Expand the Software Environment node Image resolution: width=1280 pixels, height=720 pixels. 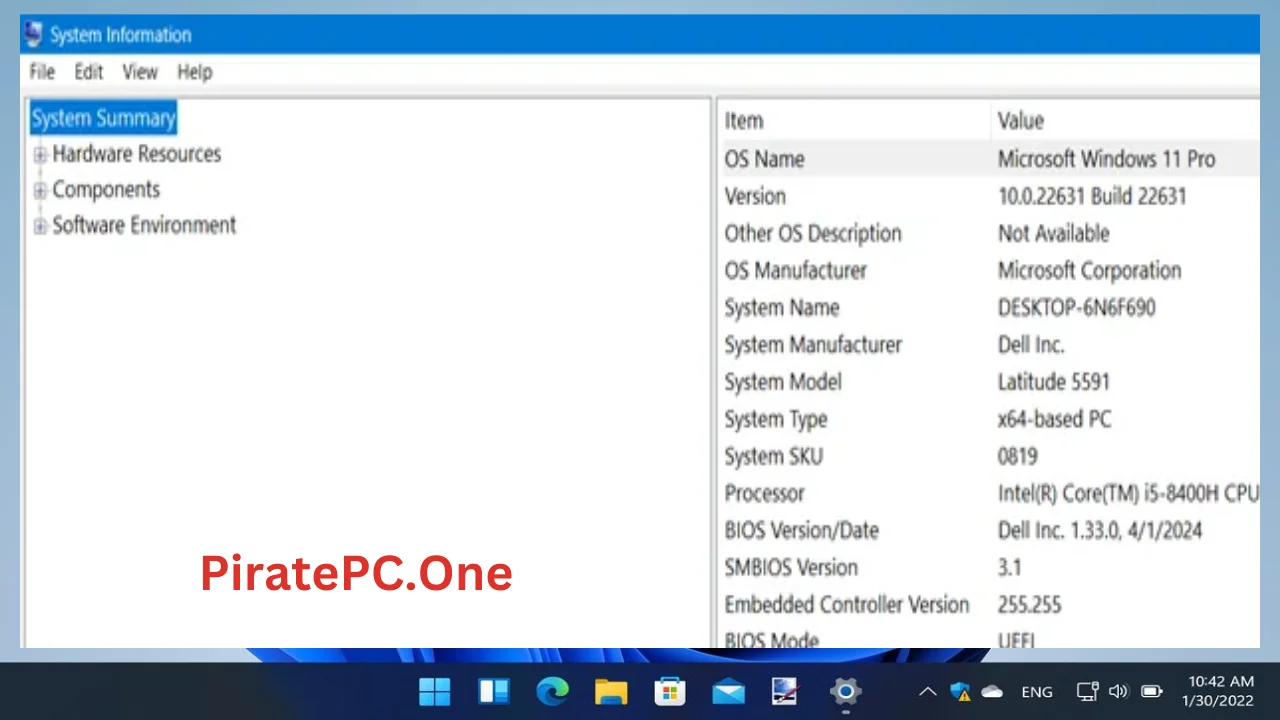[x=40, y=226]
